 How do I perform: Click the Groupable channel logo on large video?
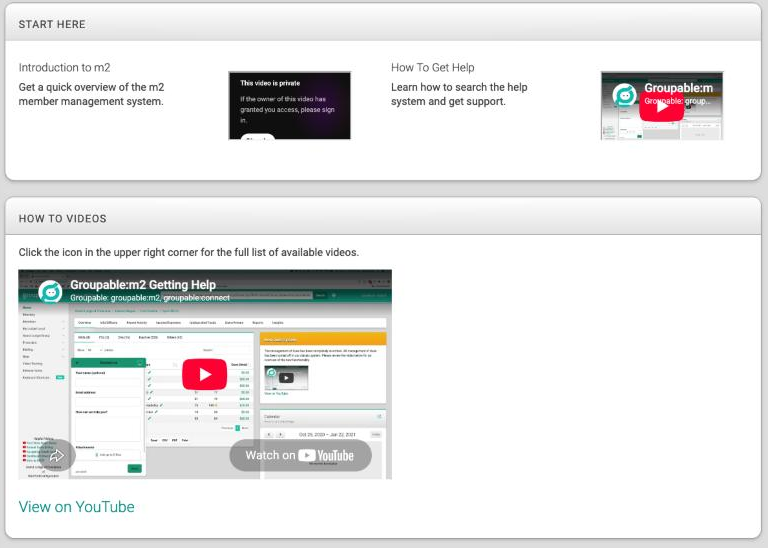50,291
